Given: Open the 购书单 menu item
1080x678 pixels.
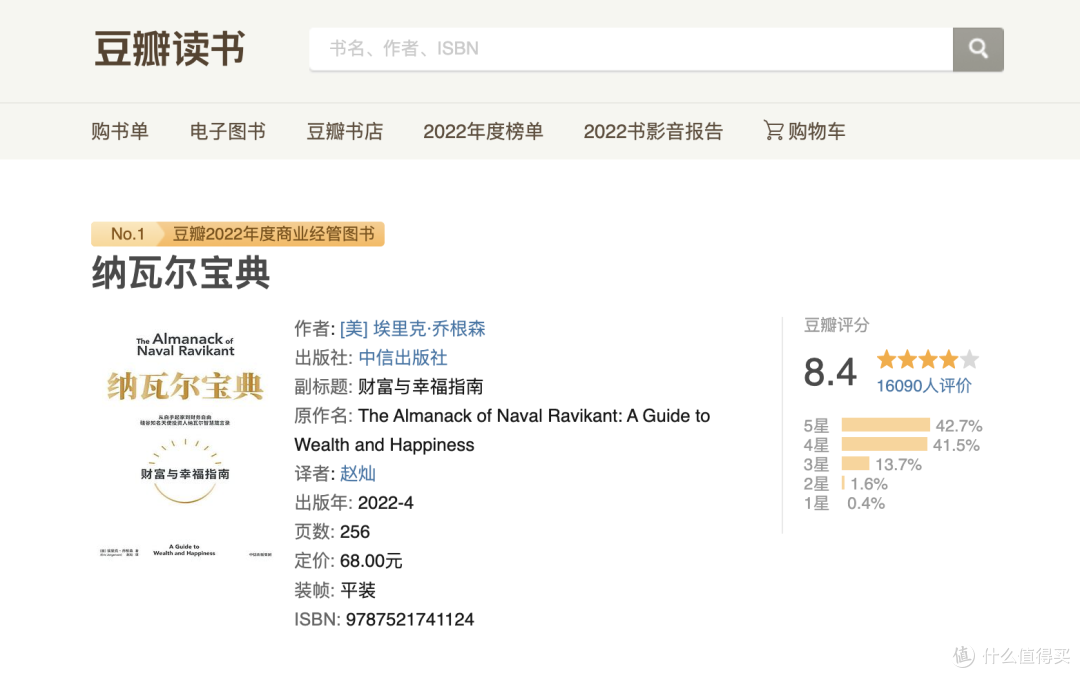Looking at the screenshot, I should [x=120, y=131].
